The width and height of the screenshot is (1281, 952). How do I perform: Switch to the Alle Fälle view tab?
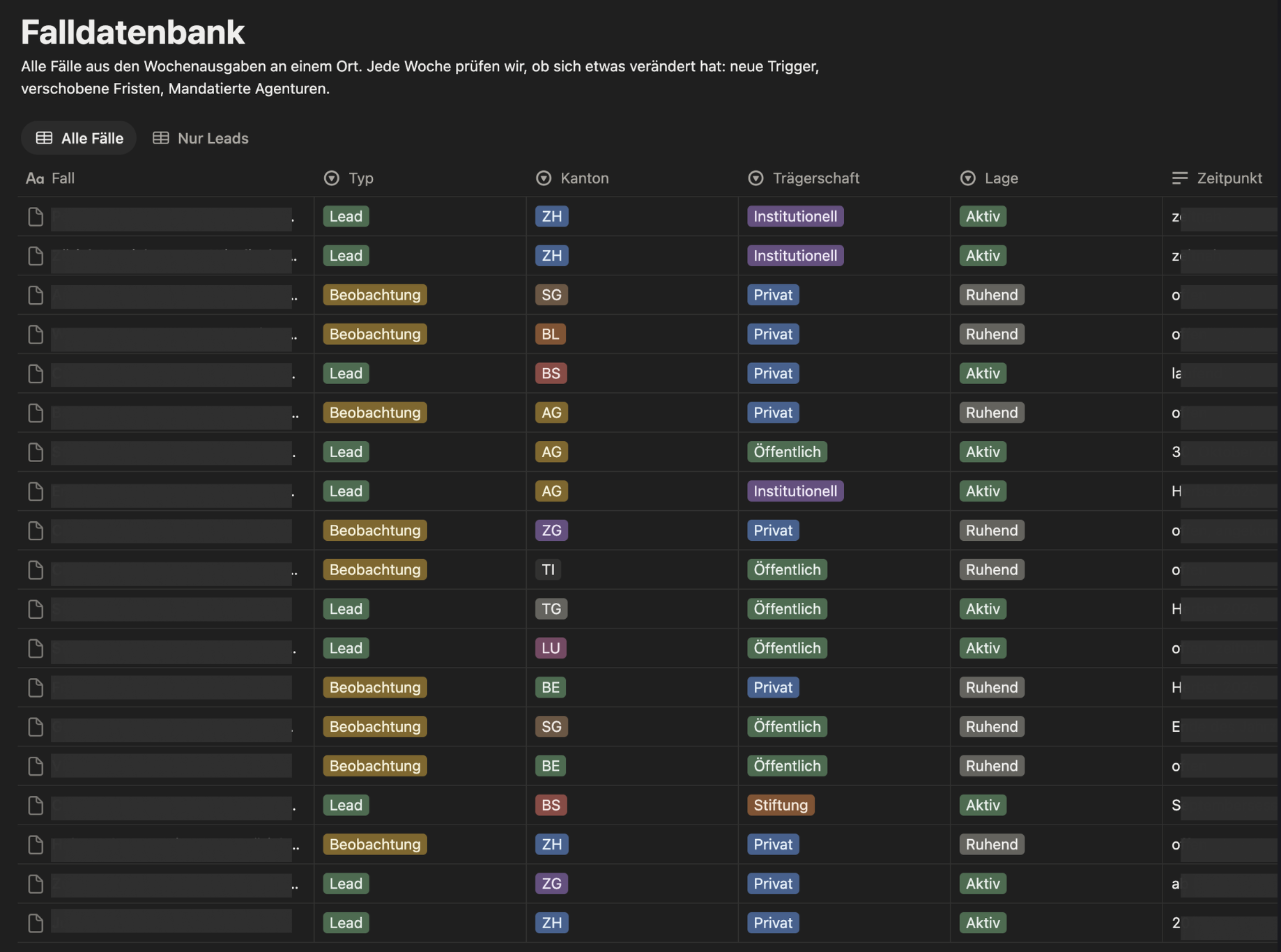(x=79, y=138)
